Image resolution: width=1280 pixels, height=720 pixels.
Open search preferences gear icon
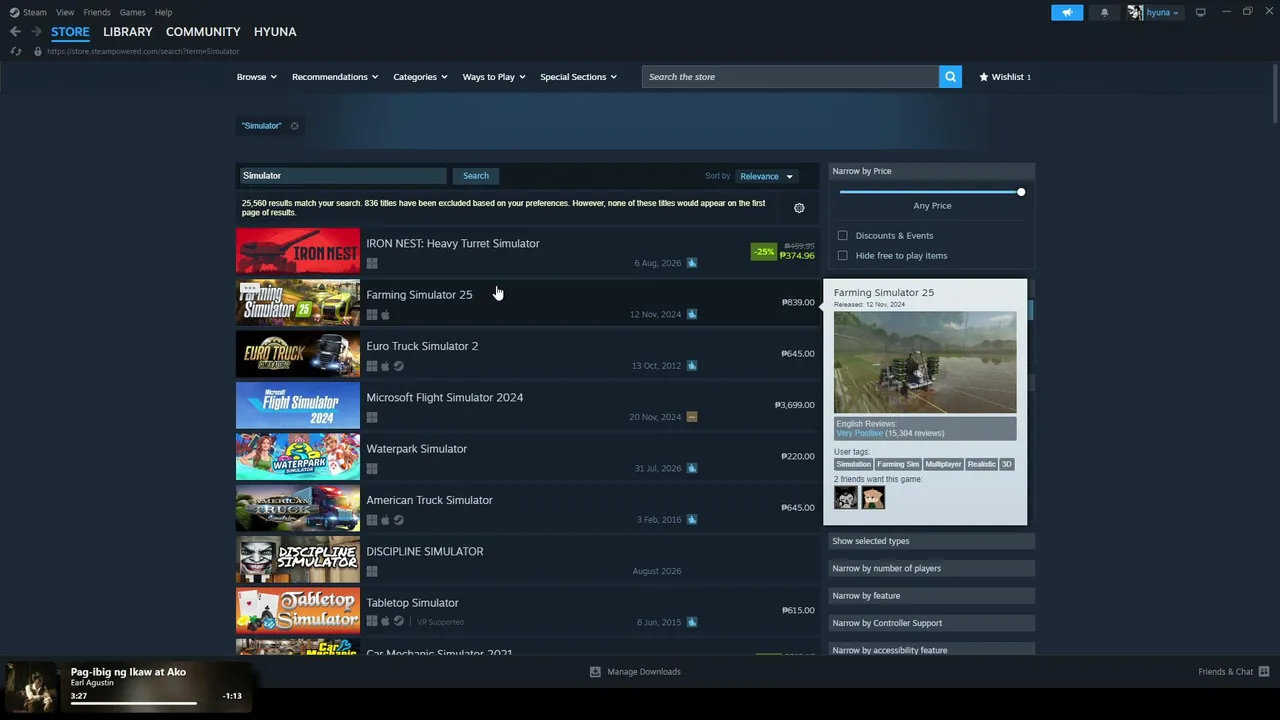(799, 208)
